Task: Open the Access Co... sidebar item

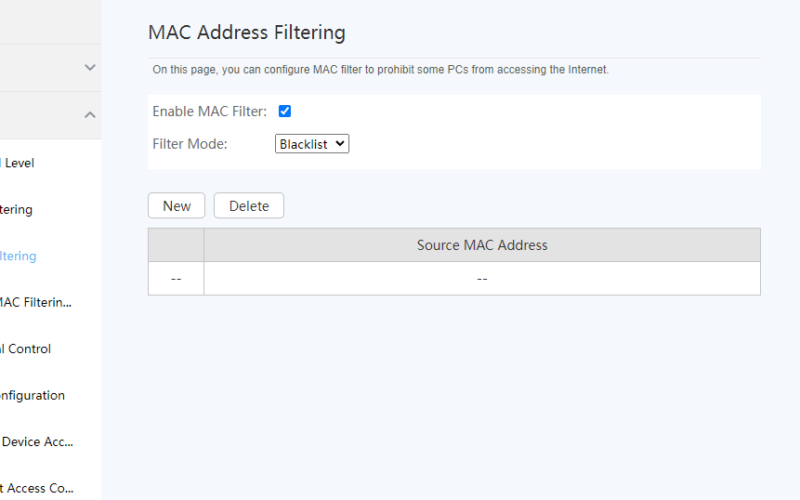Action: click(x=37, y=488)
